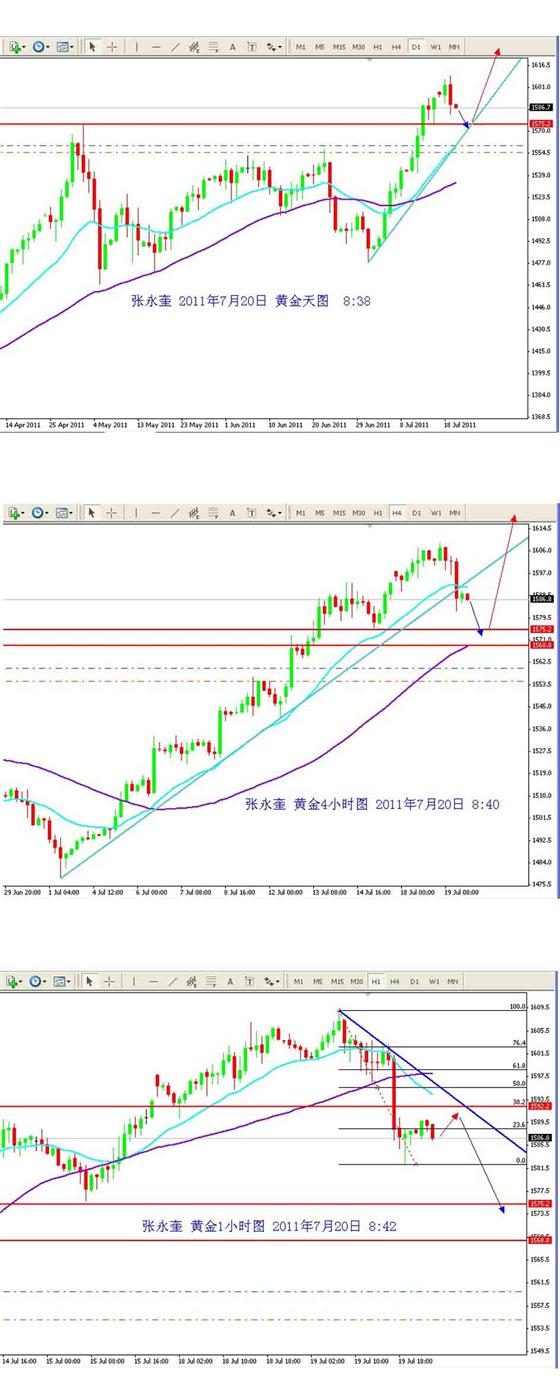The image size is (560, 1399).
Task: Select crosshair tool in daily chart toolbar
Action: pos(112,46)
